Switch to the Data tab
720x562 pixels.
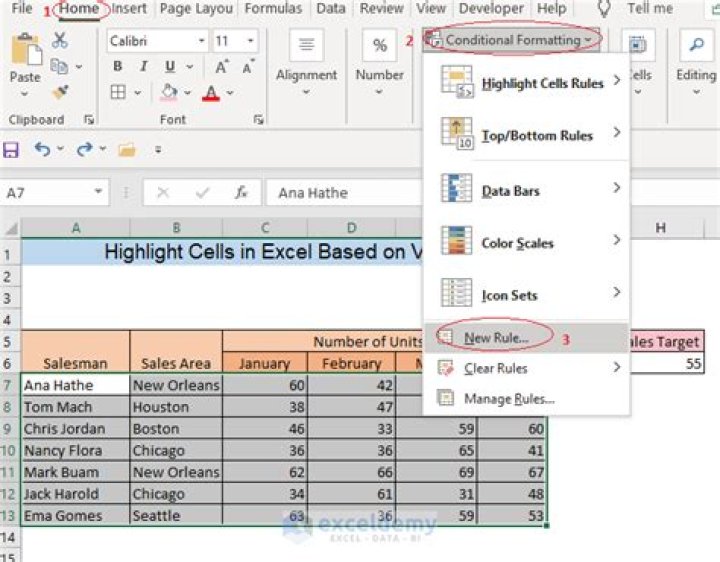coord(331,8)
